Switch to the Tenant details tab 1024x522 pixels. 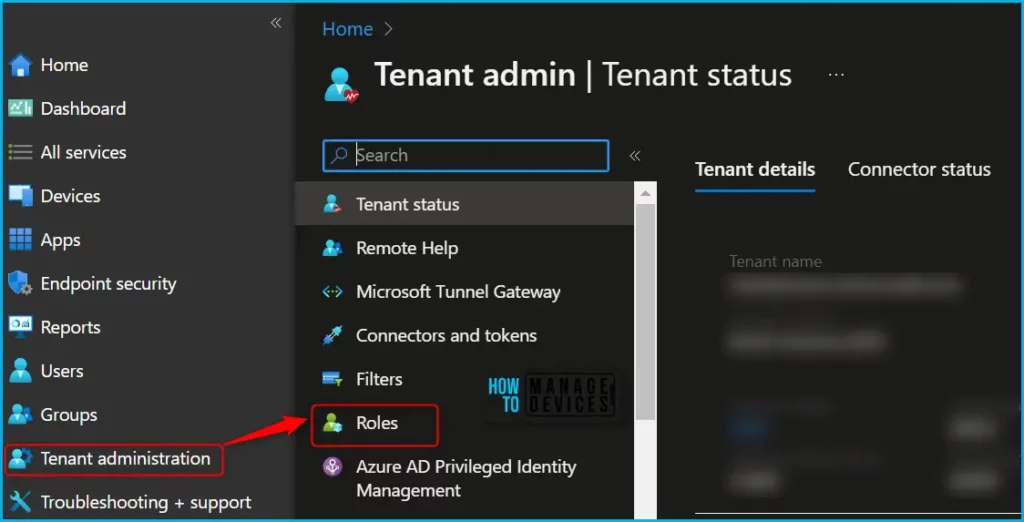[755, 170]
